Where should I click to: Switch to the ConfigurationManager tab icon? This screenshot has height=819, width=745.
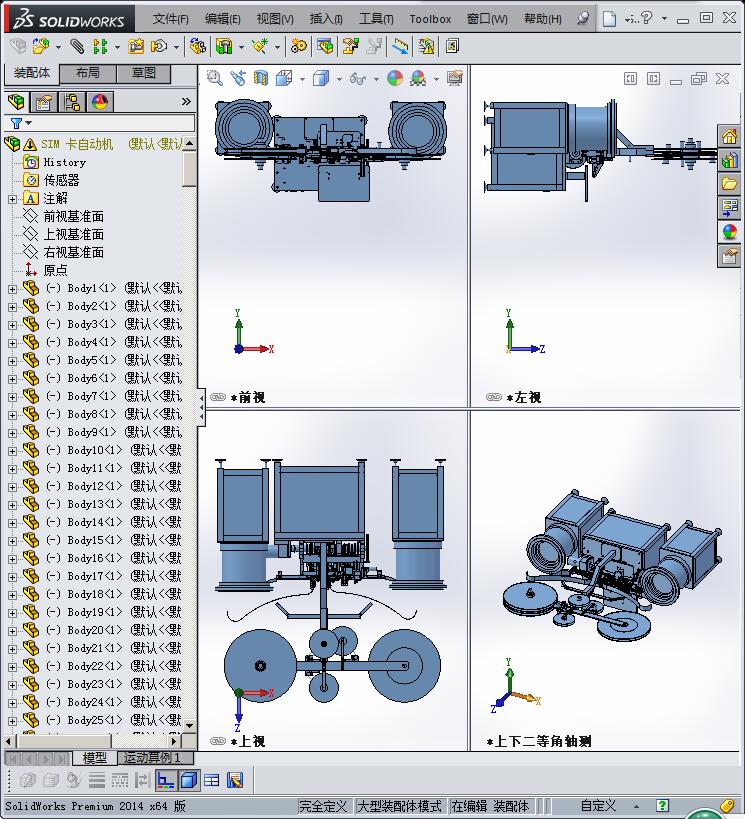click(72, 101)
